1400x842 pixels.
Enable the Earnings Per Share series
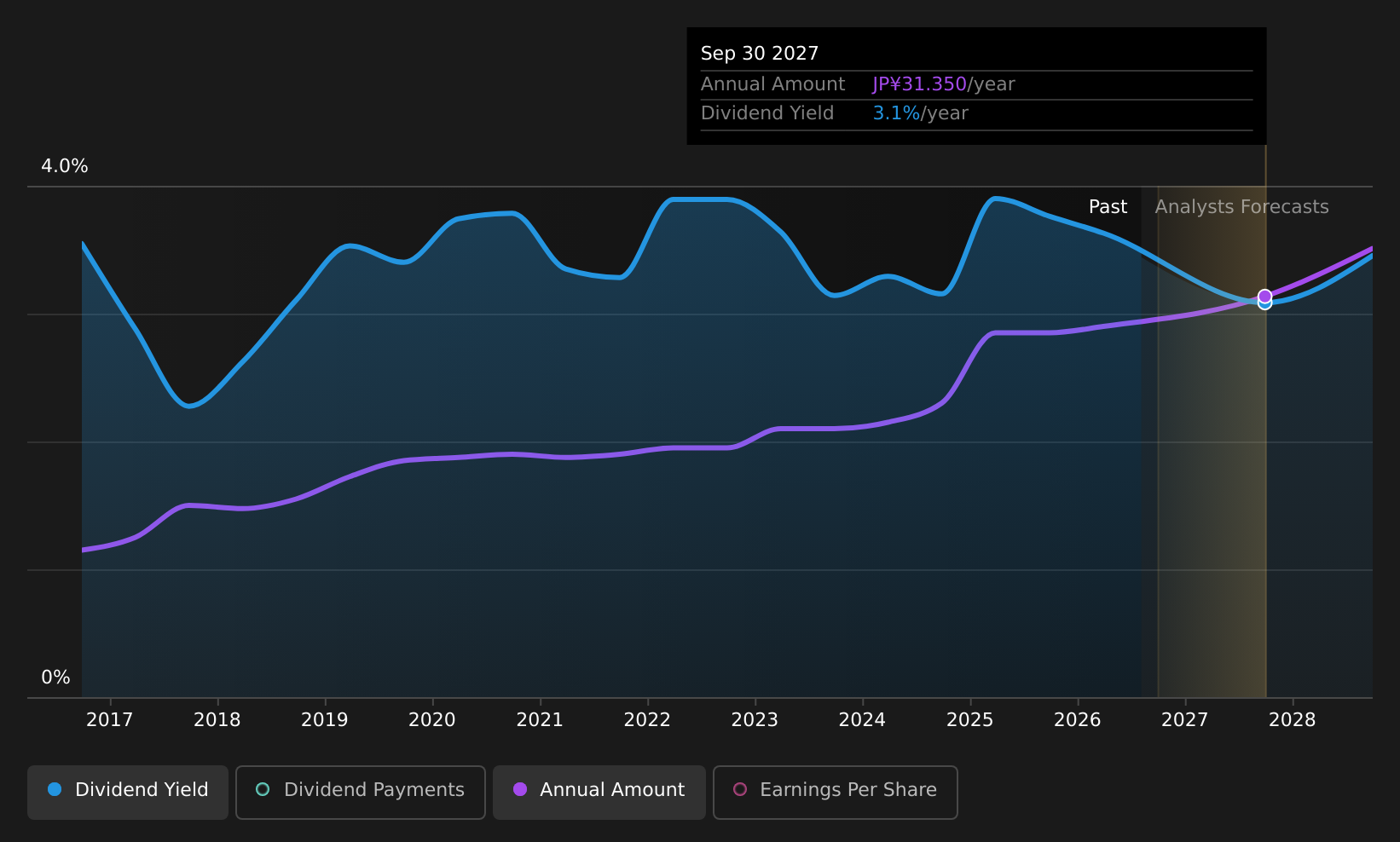pos(836,793)
